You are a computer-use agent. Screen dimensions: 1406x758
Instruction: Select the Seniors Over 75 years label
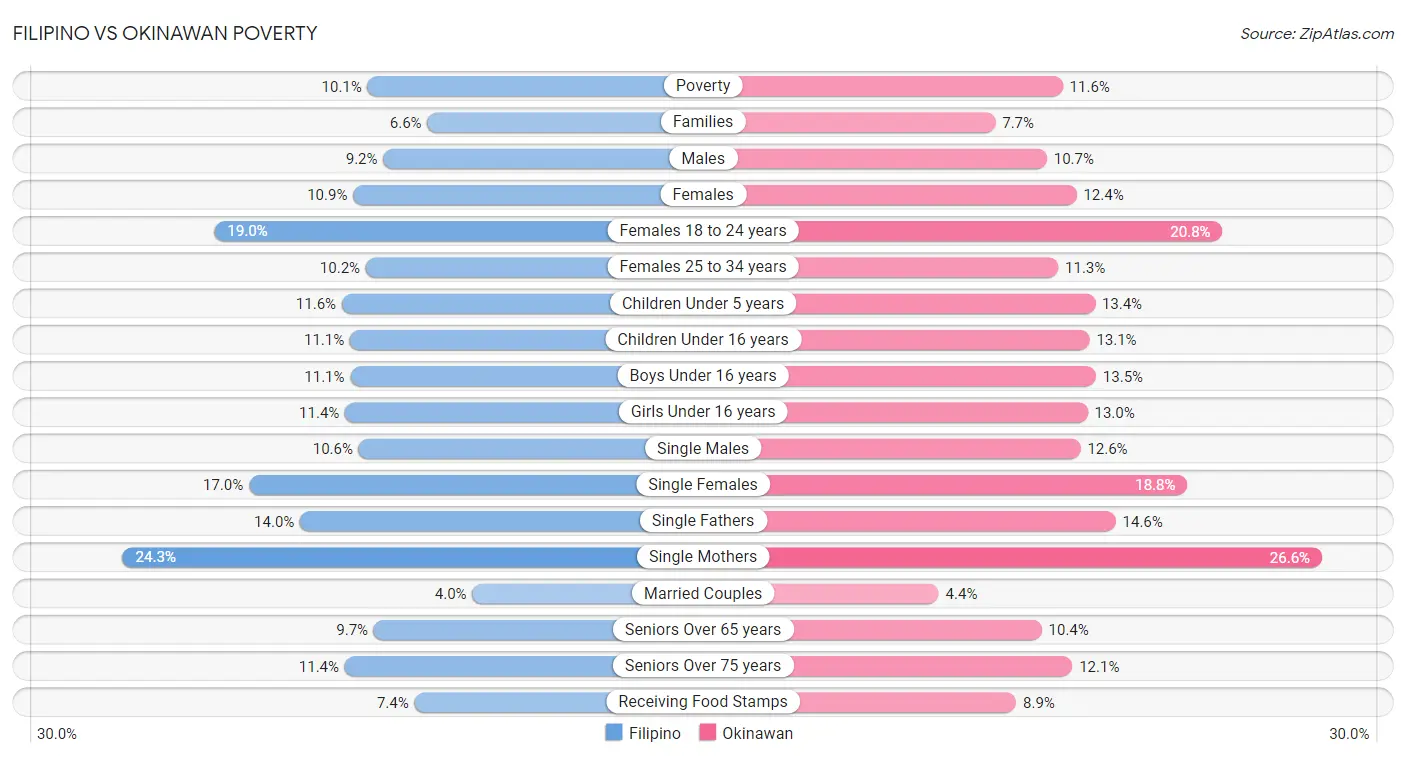[x=703, y=666]
